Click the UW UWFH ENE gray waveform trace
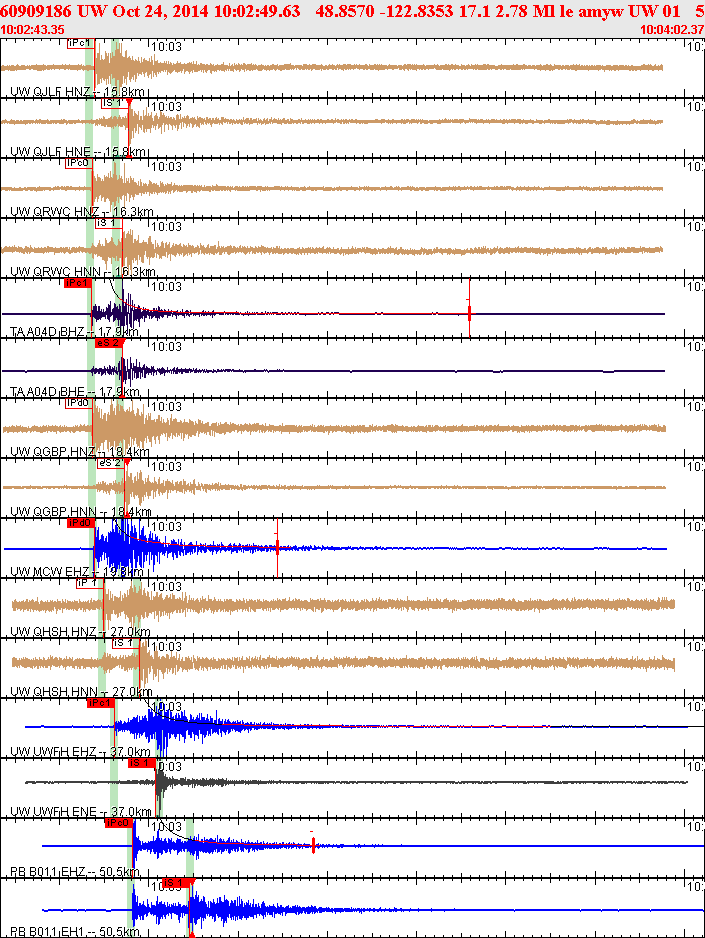The width and height of the screenshot is (705, 938). point(356,782)
